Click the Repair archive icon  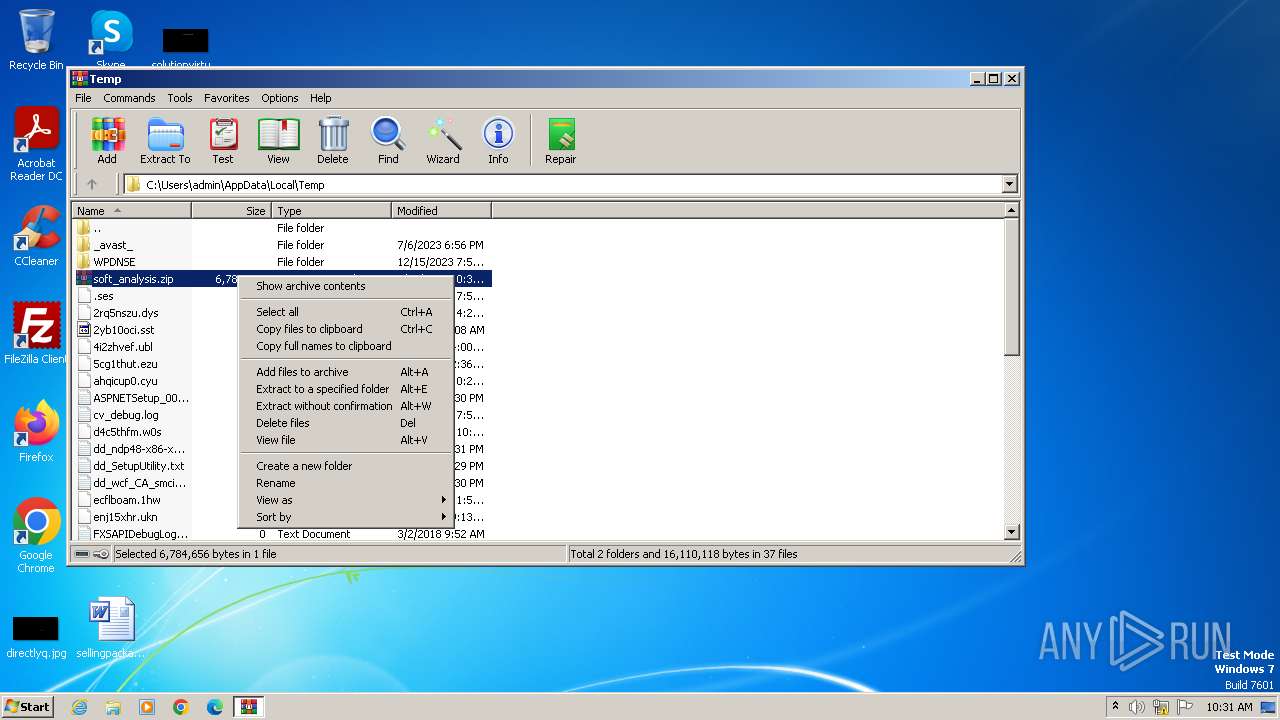tap(561, 141)
